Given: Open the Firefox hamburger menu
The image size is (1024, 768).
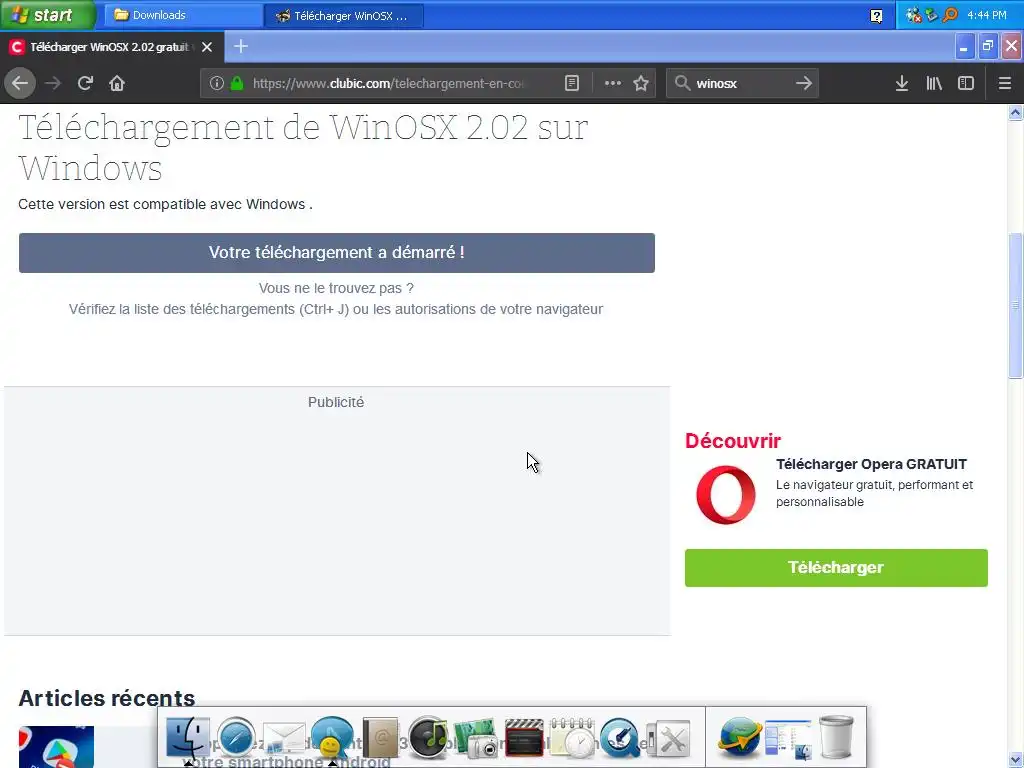Looking at the screenshot, I should pyautogui.click(x=1005, y=83).
